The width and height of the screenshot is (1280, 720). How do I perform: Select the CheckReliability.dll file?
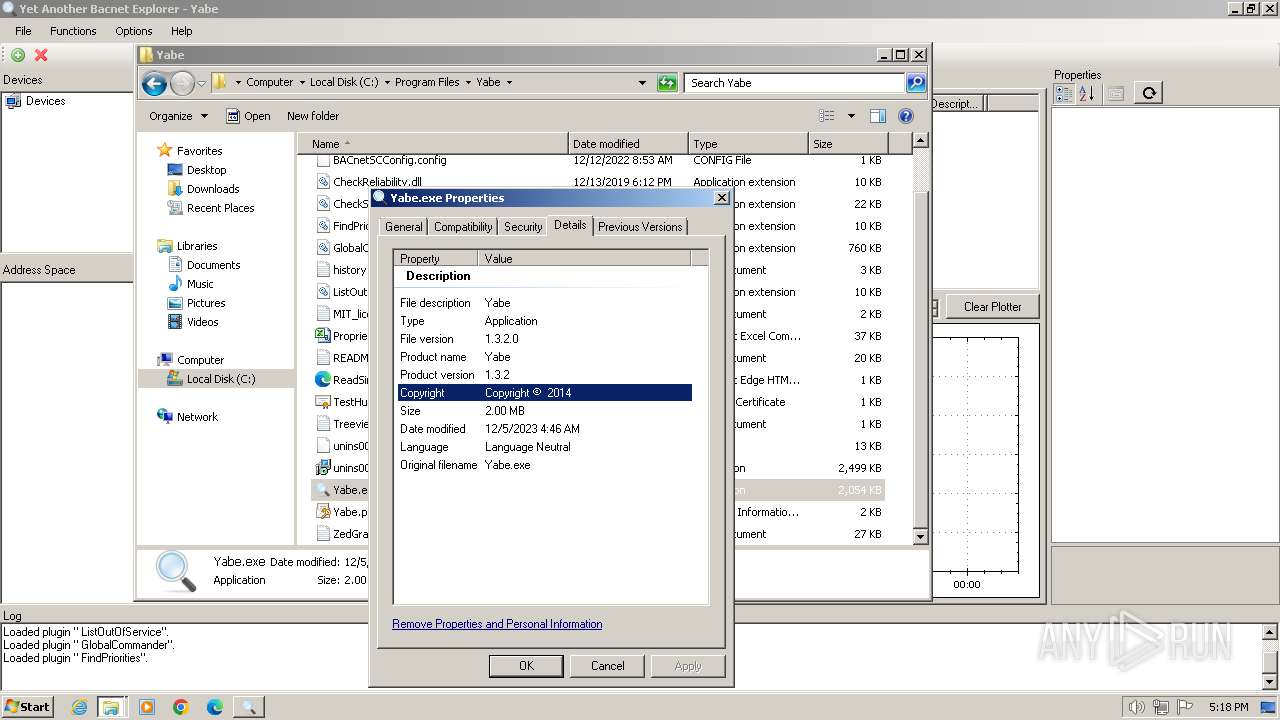click(377, 182)
